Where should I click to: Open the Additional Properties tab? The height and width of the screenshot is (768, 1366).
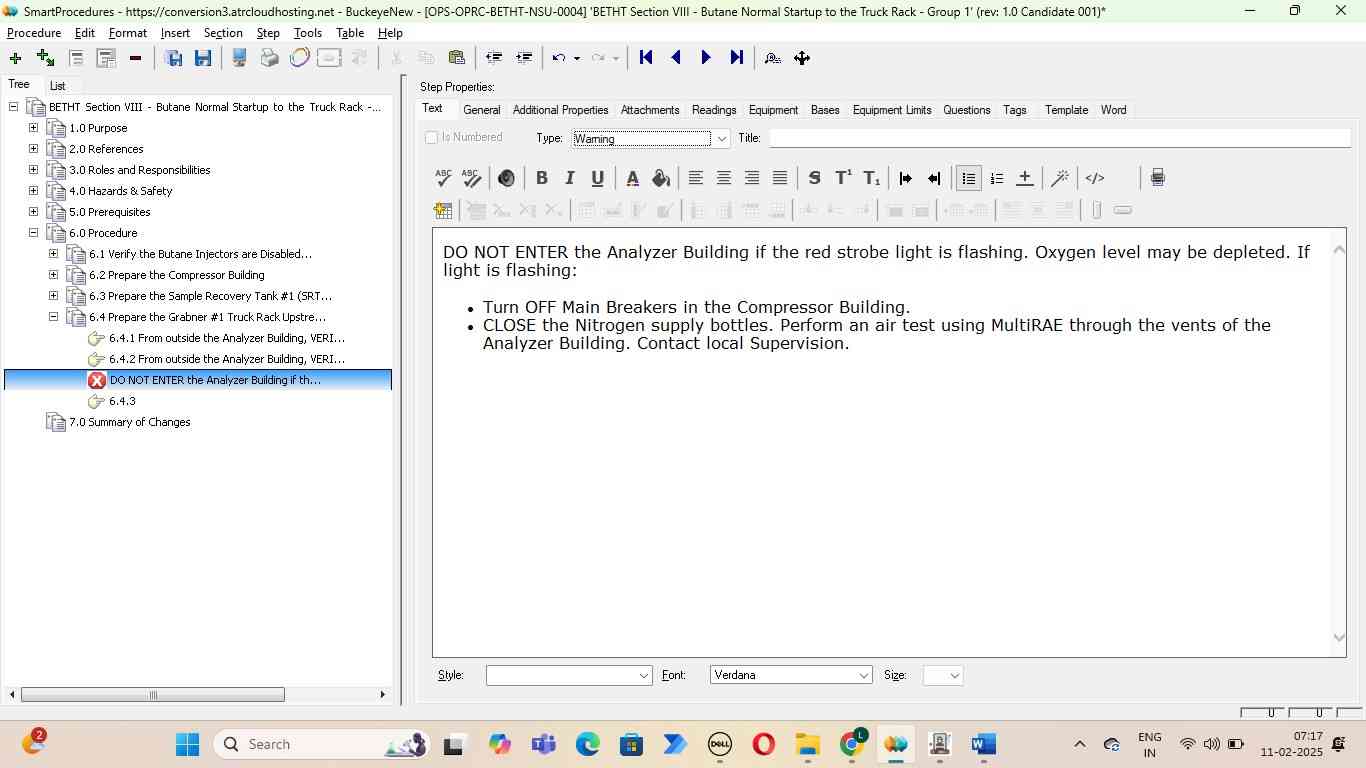click(560, 110)
